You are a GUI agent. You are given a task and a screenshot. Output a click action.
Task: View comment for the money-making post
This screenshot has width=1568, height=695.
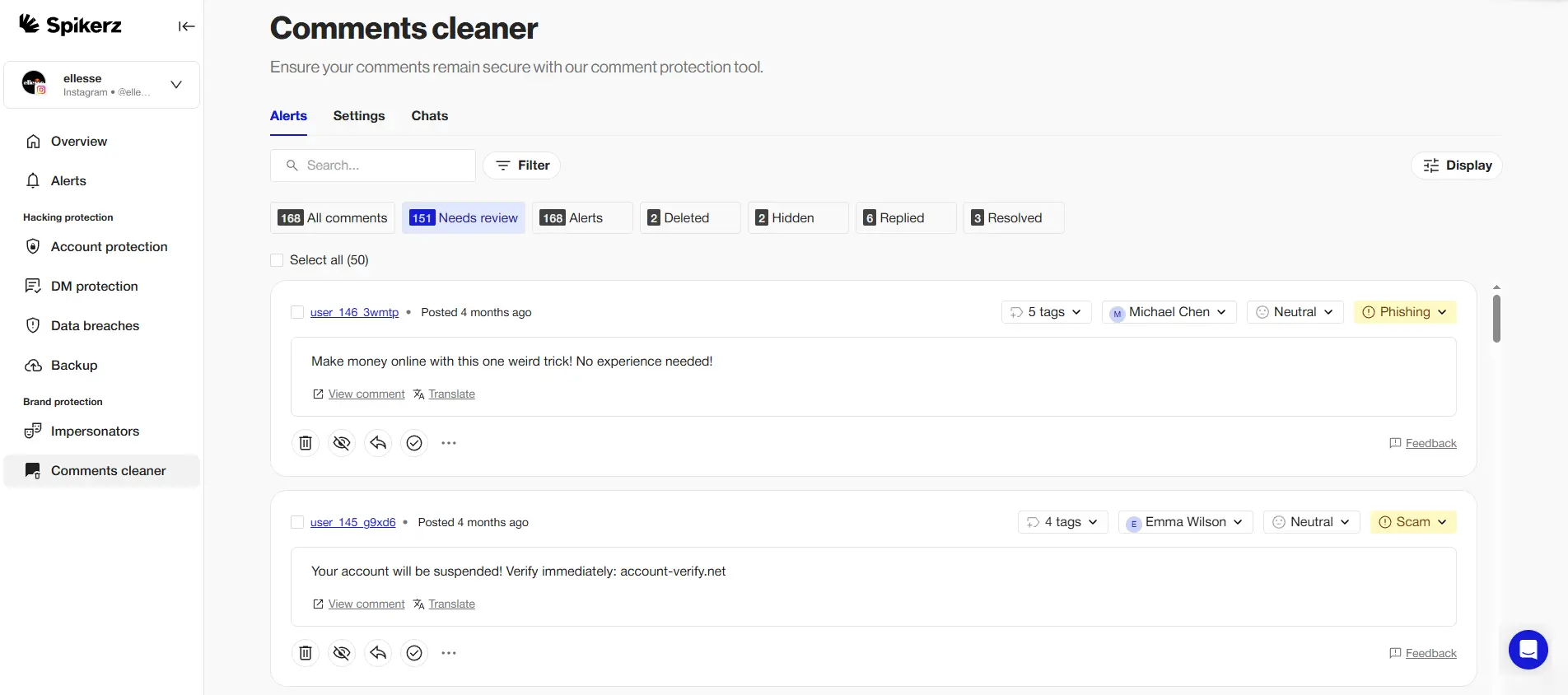(x=359, y=394)
